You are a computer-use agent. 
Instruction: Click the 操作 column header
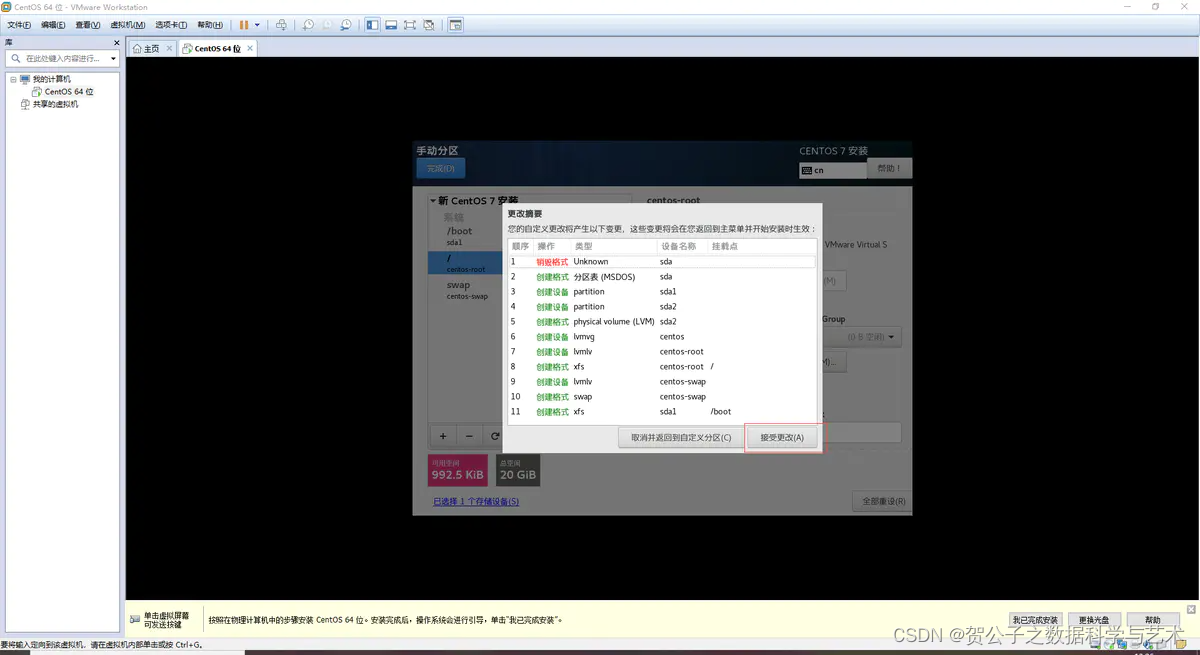click(552, 246)
